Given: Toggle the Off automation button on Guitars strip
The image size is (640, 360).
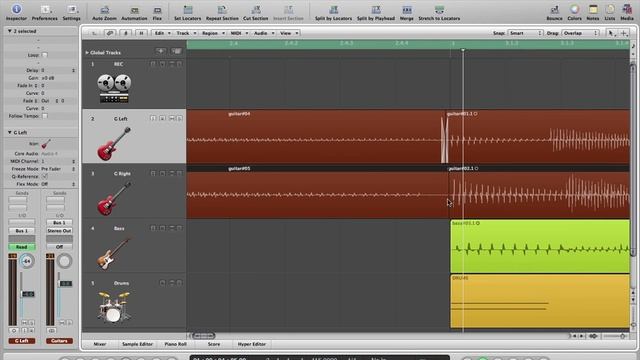Looking at the screenshot, I should pos(59,247).
